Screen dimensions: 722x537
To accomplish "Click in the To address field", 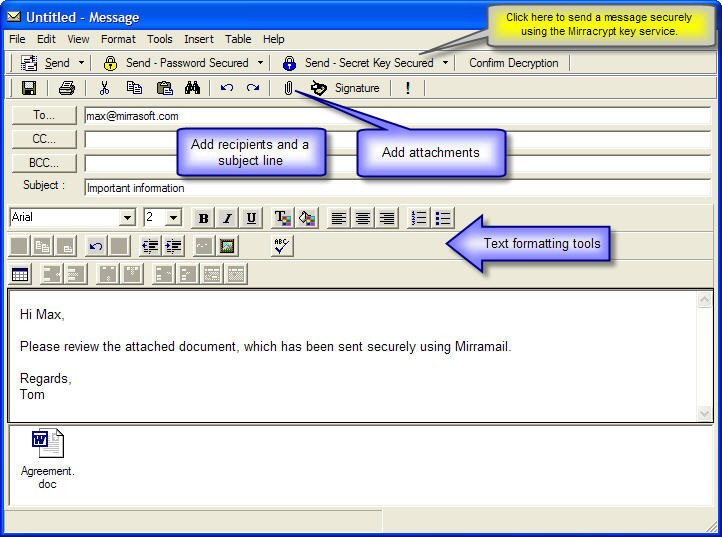I will pyautogui.click(x=398, y=116).
